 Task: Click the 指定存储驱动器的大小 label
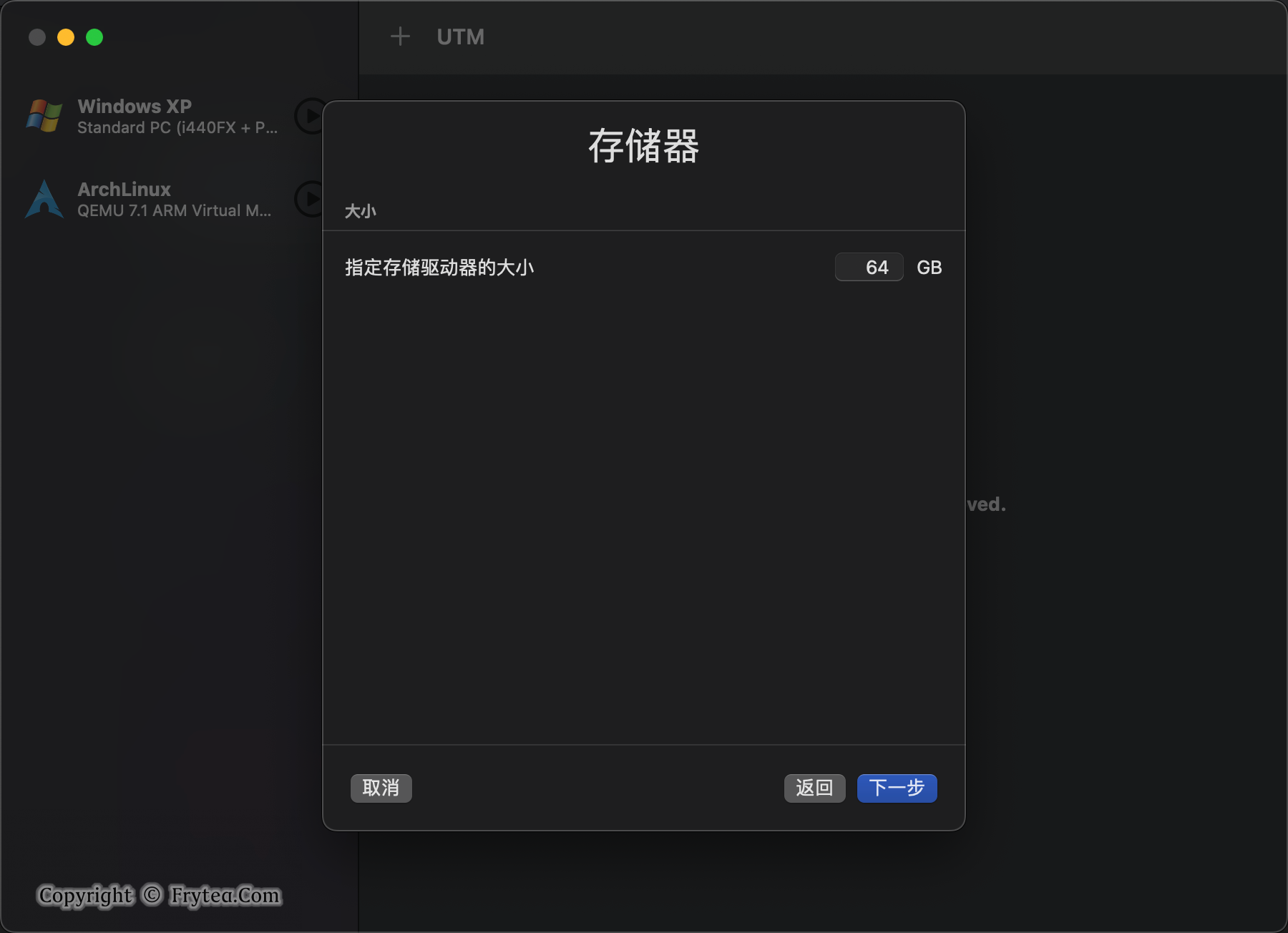439,268
